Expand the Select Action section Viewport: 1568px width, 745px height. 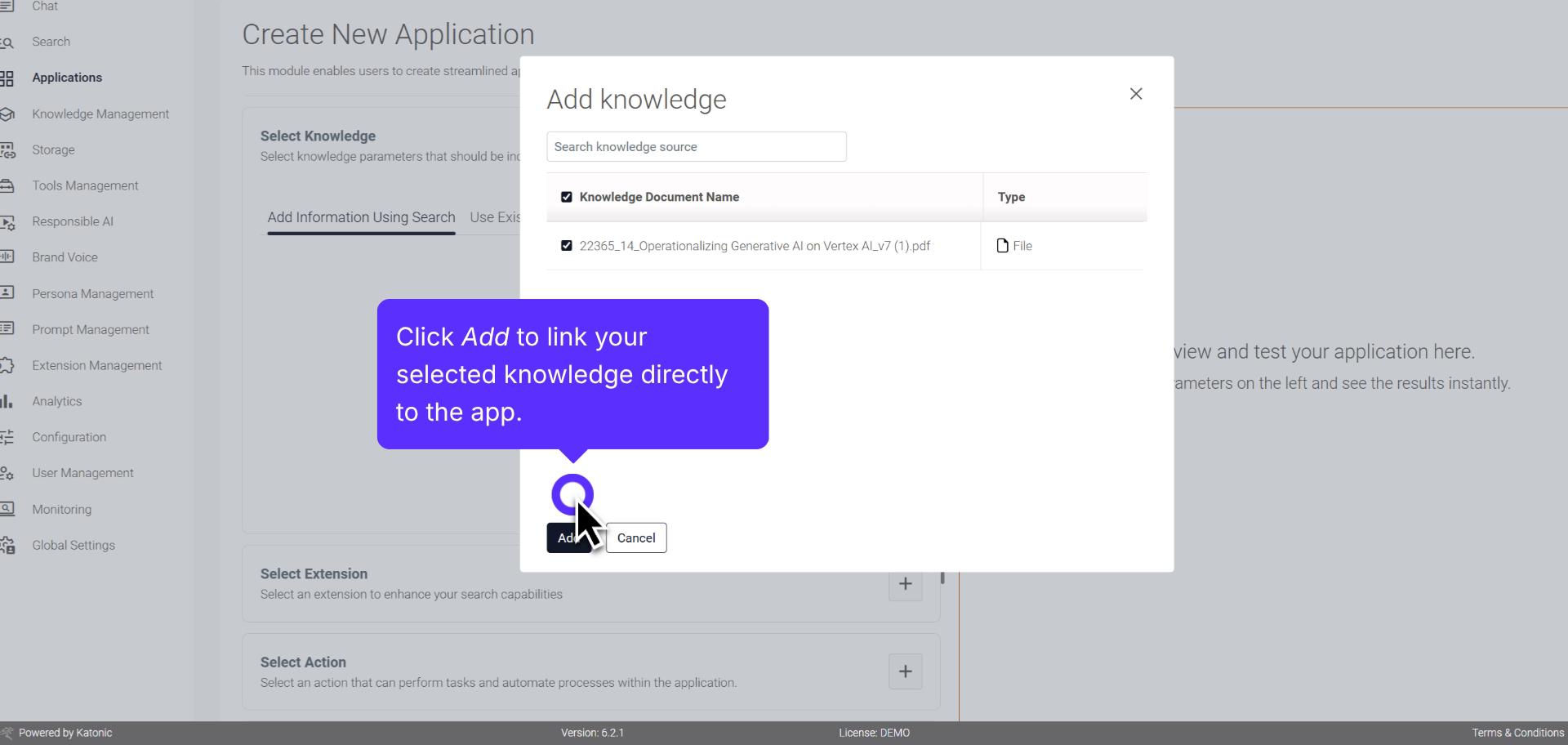pos(905,671)
